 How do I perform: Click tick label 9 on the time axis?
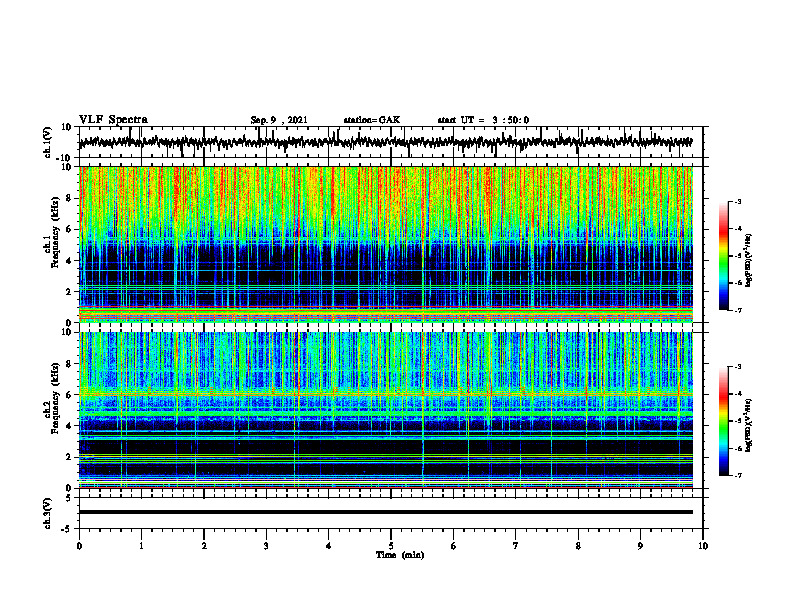(640, 546)
